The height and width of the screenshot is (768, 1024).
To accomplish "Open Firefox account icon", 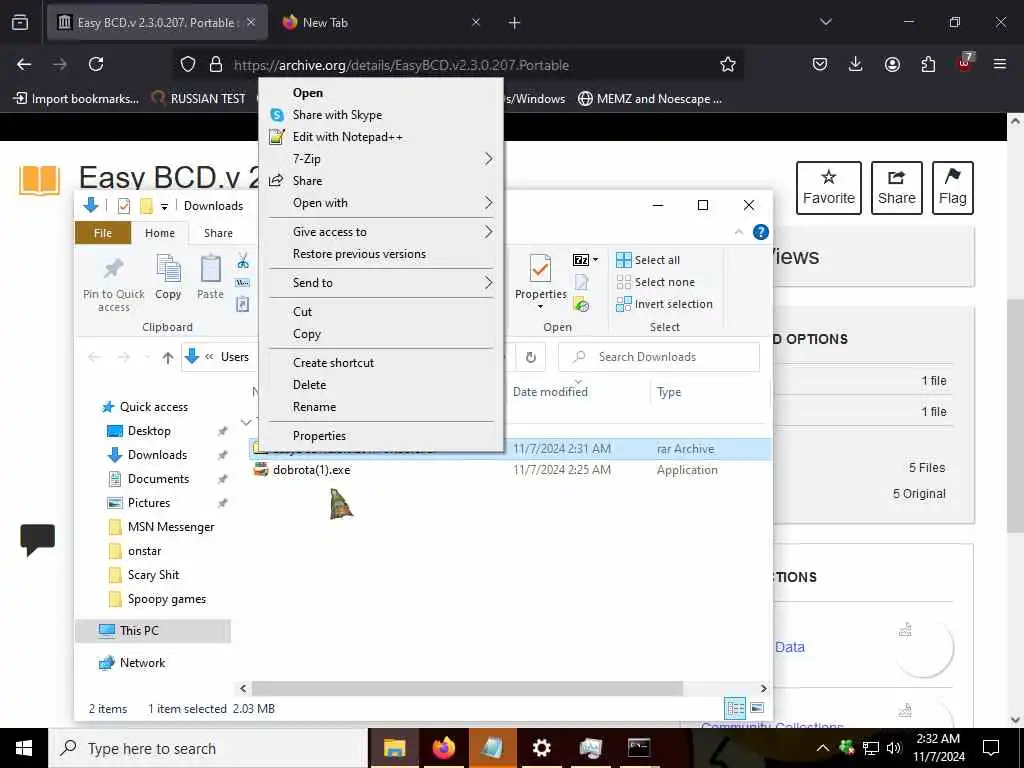I will point(892,64).
